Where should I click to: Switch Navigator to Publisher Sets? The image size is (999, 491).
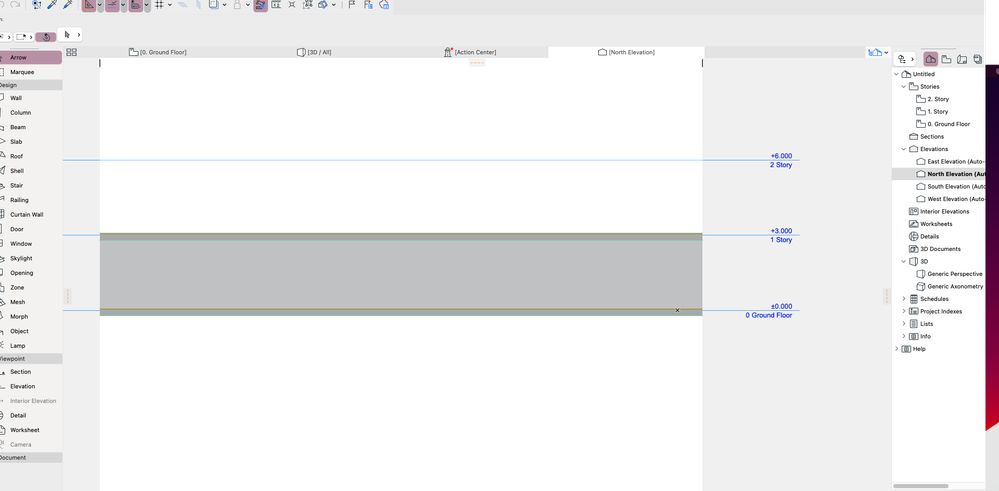pyautogui.click(x=977, y=59)
